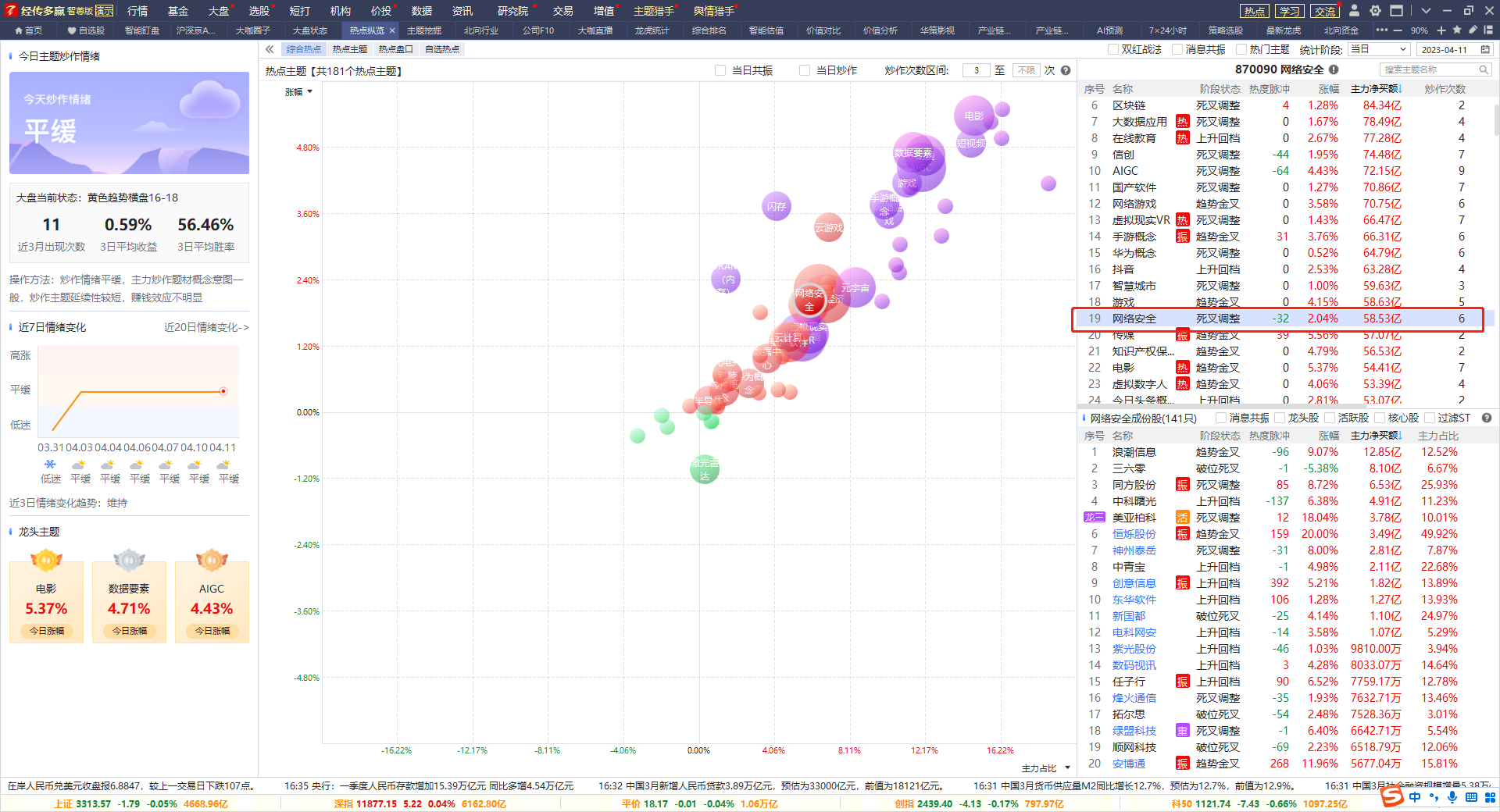The width and height of the screenshot is (1500, 812).
Task: Open settings gear icon in title bar
Action: click(x=1376, y=10)
